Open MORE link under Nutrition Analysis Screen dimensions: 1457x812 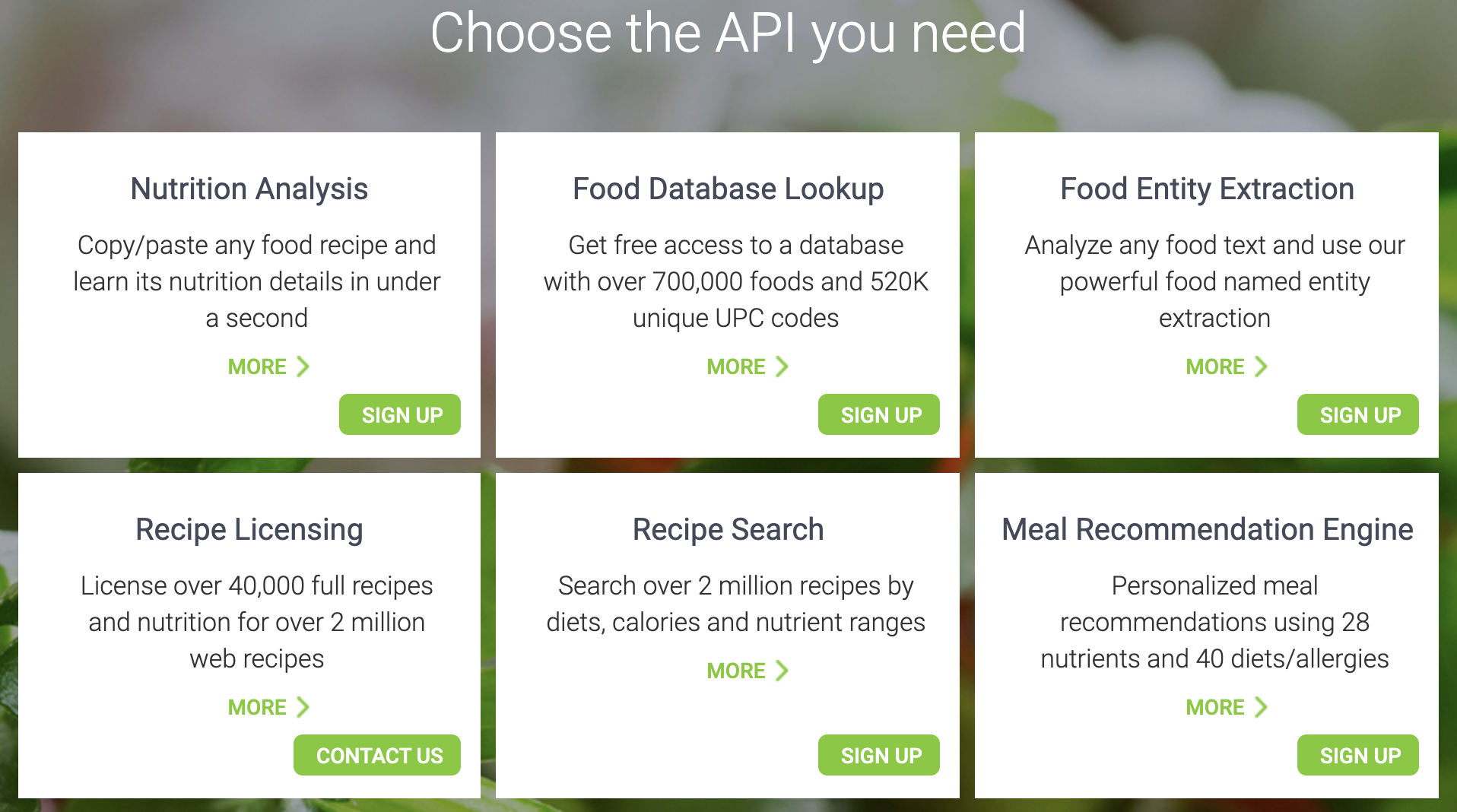(x=257, y=366)
